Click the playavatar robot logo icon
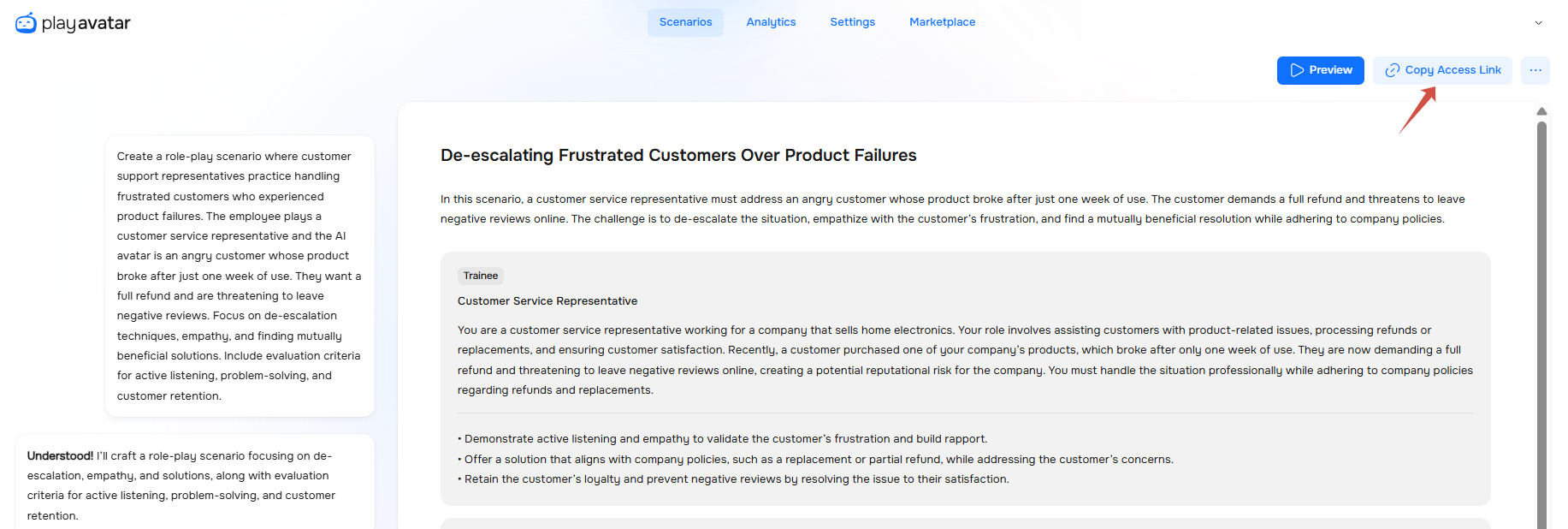This screenshot has height=529, width=1568. [26, 23]
